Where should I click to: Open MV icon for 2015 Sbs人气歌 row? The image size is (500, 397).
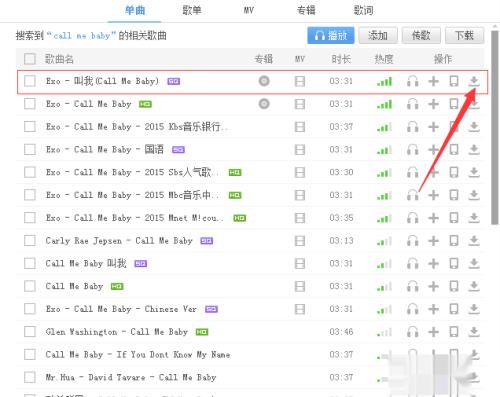tap(300, 172)
